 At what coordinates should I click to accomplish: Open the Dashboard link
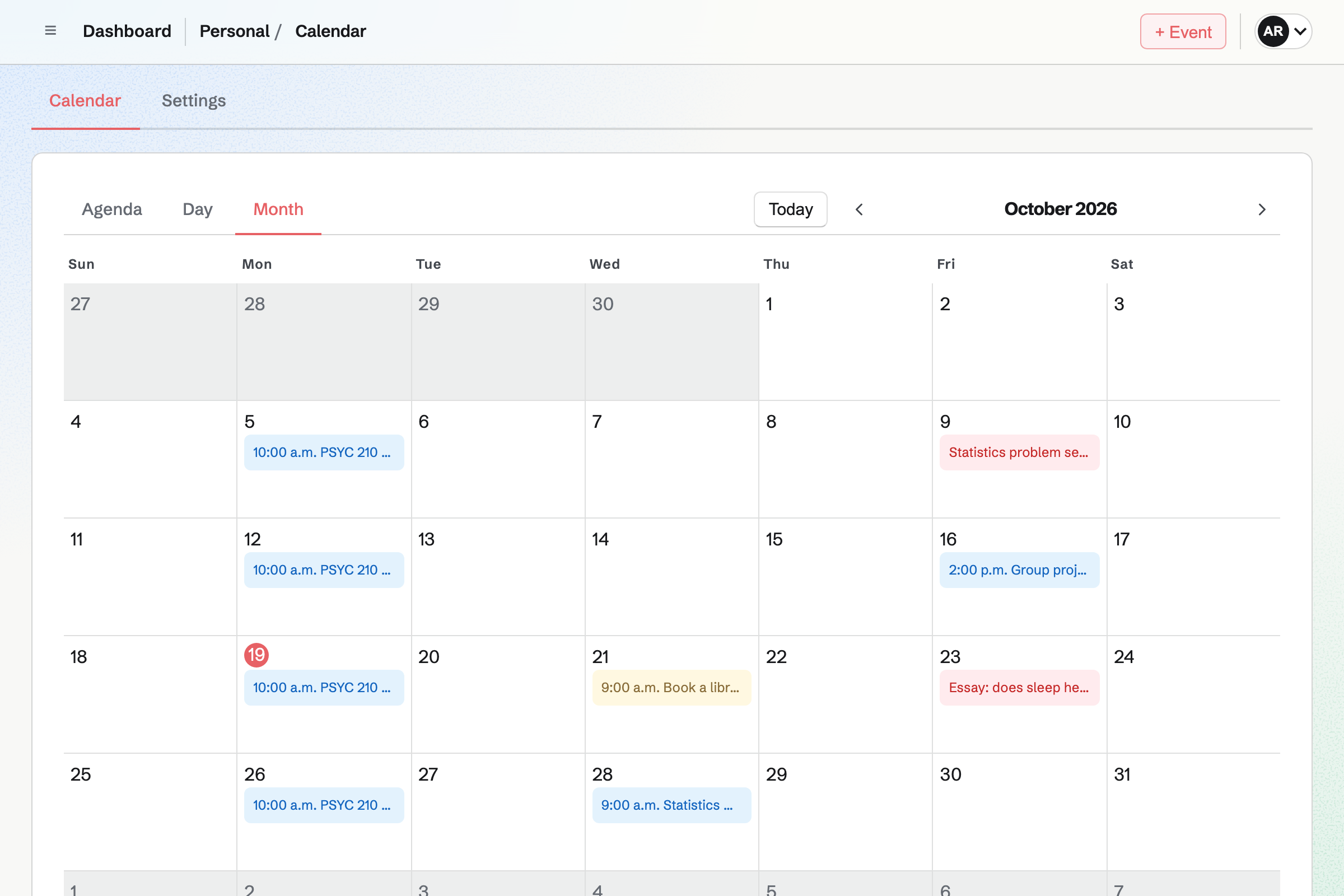(x=127, y=31)
